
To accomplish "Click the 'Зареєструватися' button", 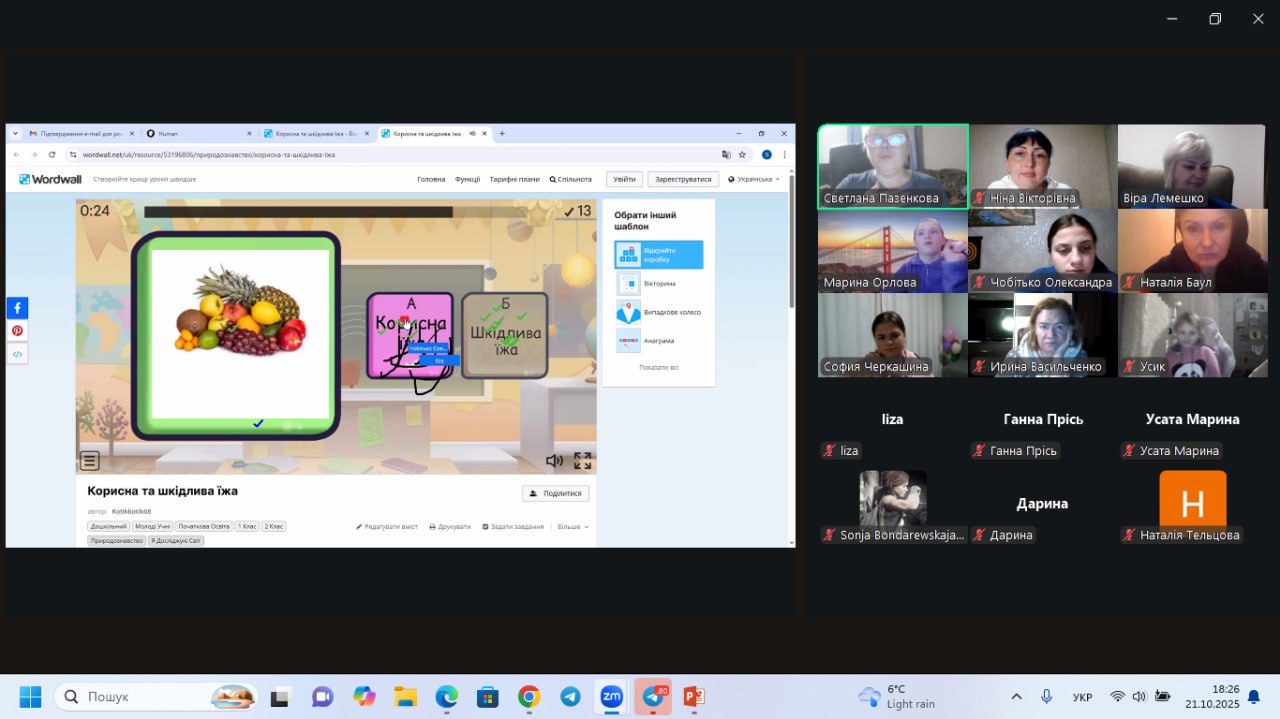I will tap(683, 180).
